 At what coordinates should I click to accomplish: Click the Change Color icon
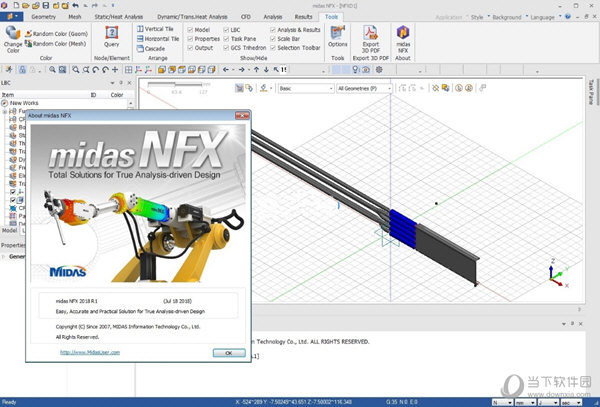coord(13,38)
